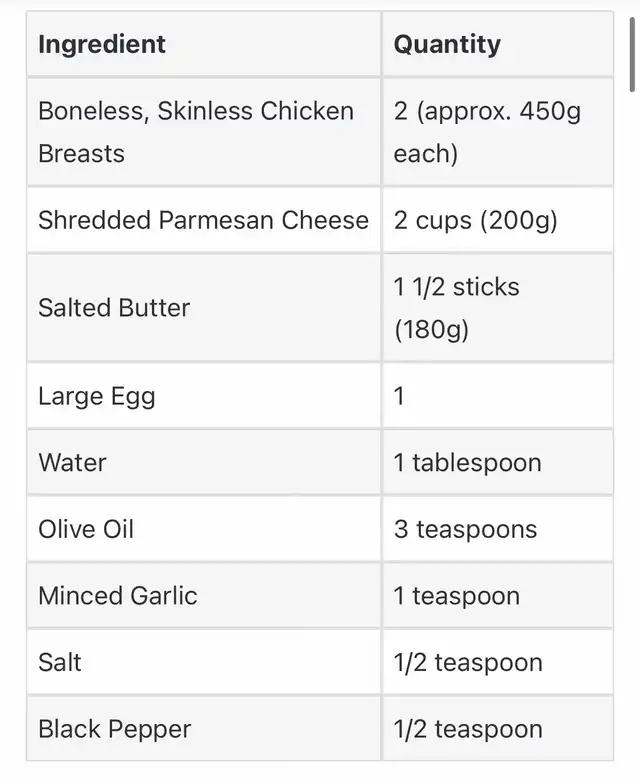Select the Large Egg ingredient cell
This screenshot has height=778, width=640.
tap(97, 396)
